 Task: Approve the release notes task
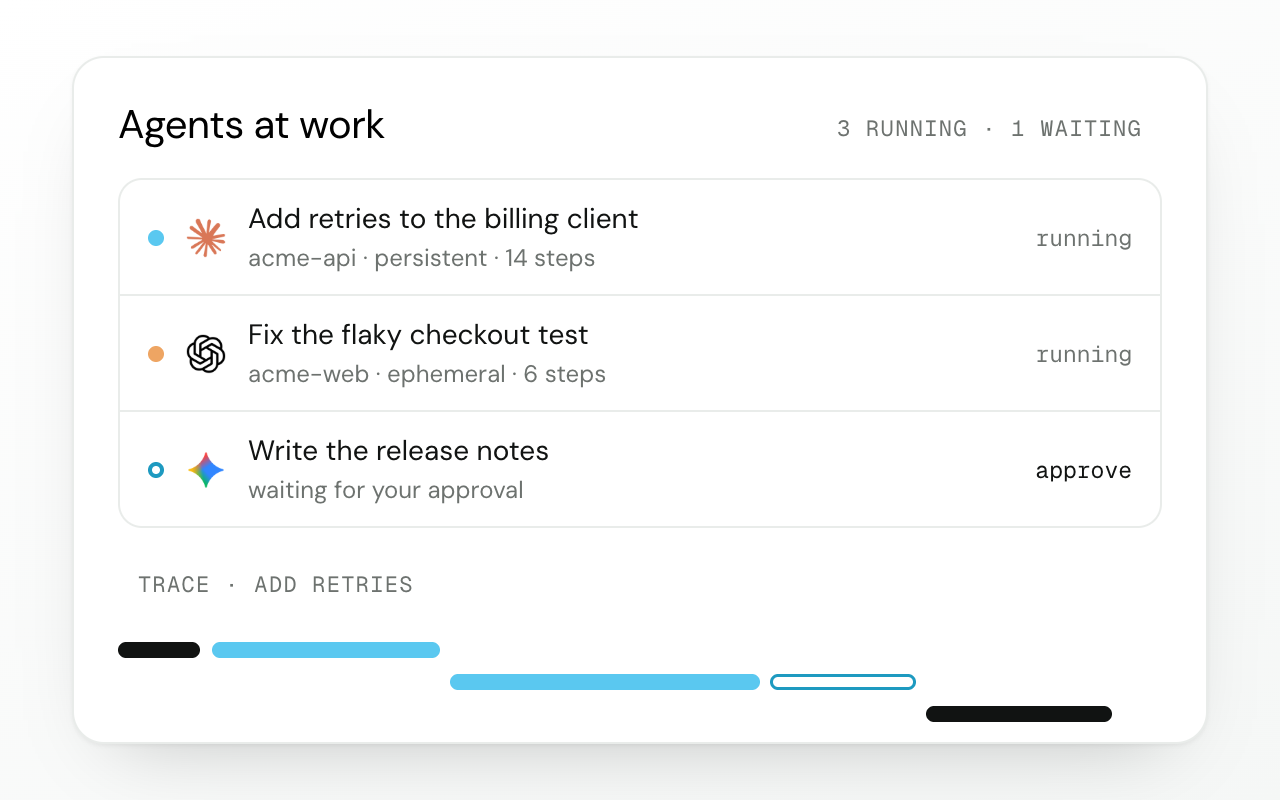[x=1083, y=471]
